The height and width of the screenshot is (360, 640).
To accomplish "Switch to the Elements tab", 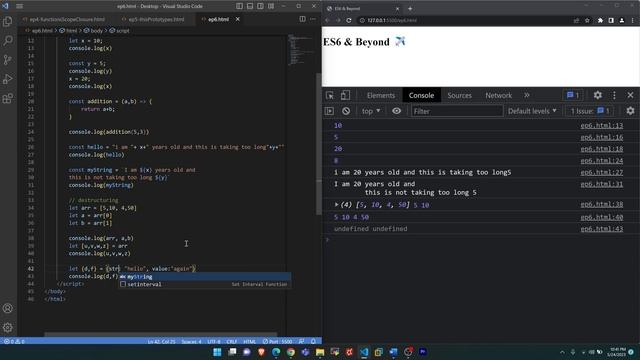I will tap(381, 96).
